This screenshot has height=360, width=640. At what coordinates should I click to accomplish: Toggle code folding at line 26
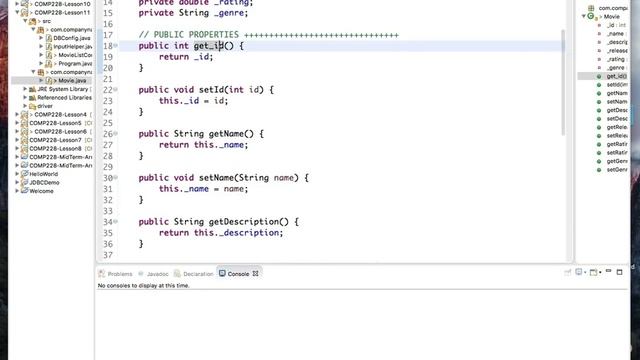(116, 133)
